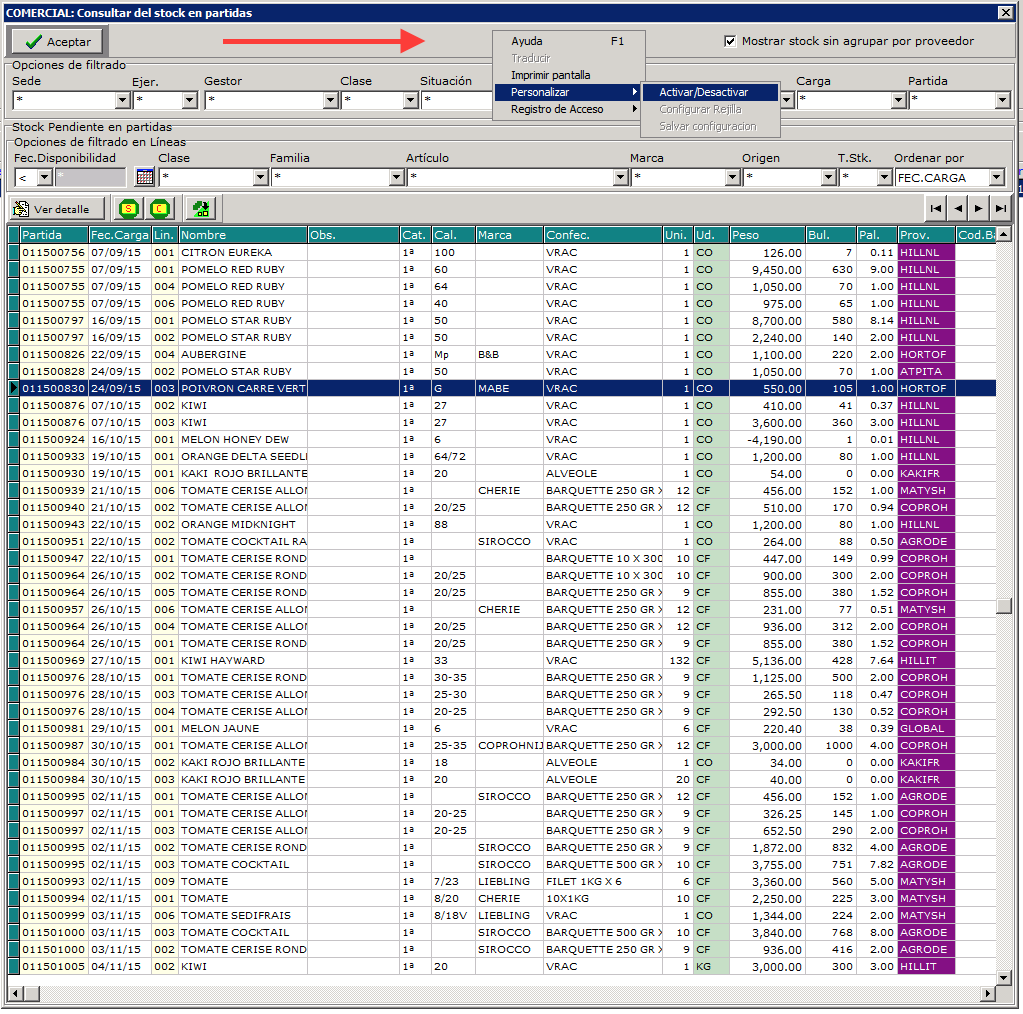Viewport: 1023px width, 1014px height.
Task: Jump to first record with navigation arrow
Action: point(935,208)
